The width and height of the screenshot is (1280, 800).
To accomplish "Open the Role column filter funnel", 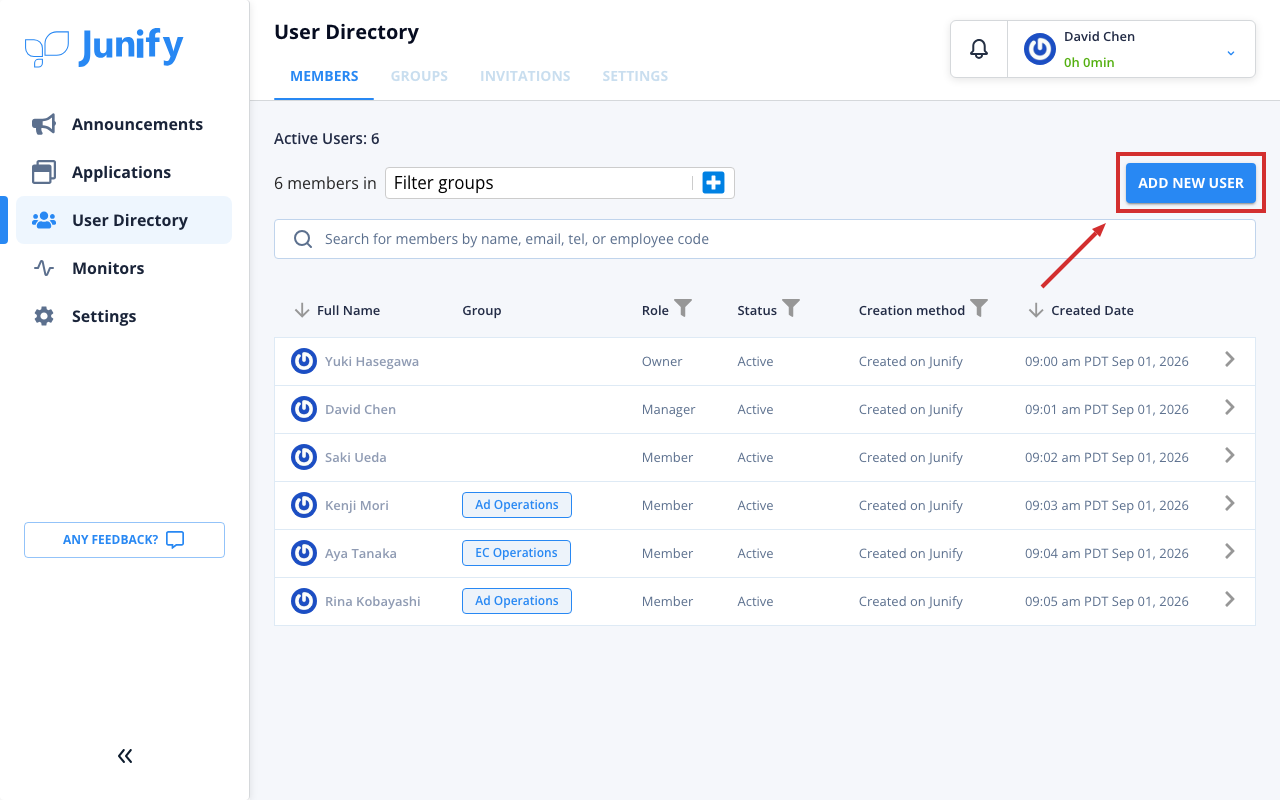I will (683, 309).
